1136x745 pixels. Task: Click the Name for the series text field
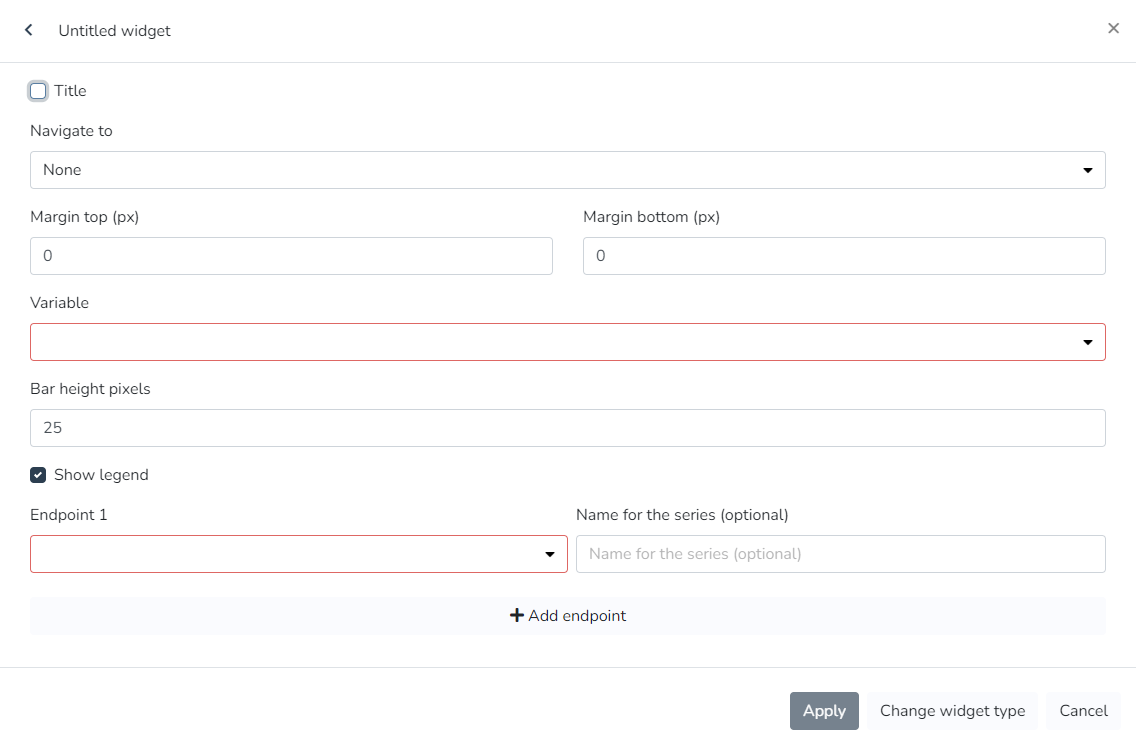coord(840,554)
